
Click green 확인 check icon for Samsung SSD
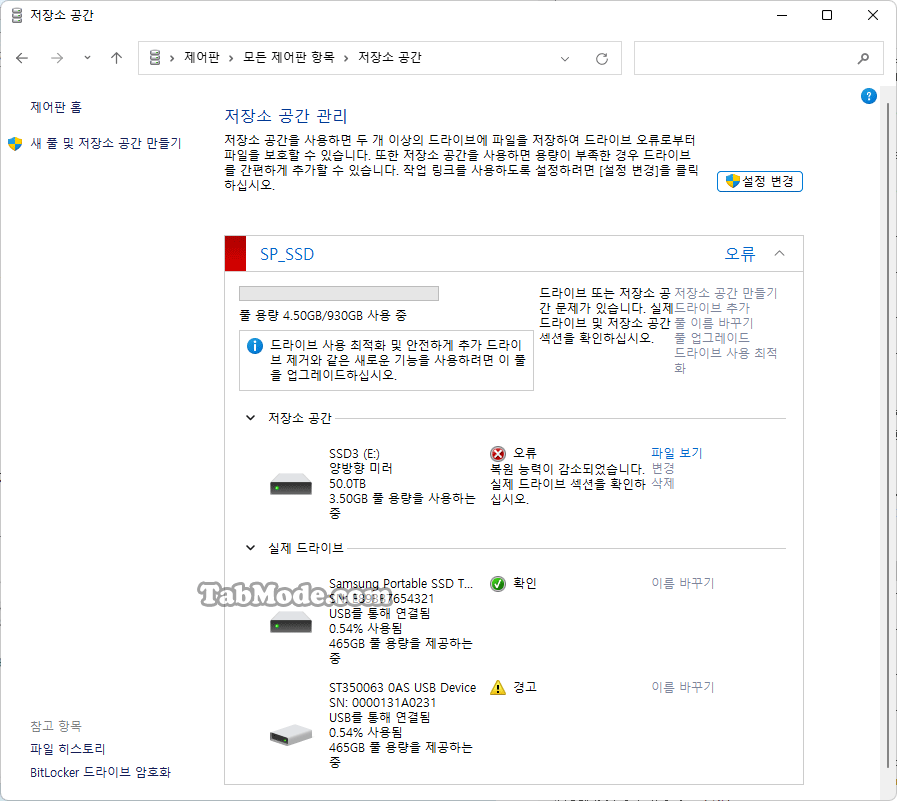pyautogui.click(x=498, y=584)
